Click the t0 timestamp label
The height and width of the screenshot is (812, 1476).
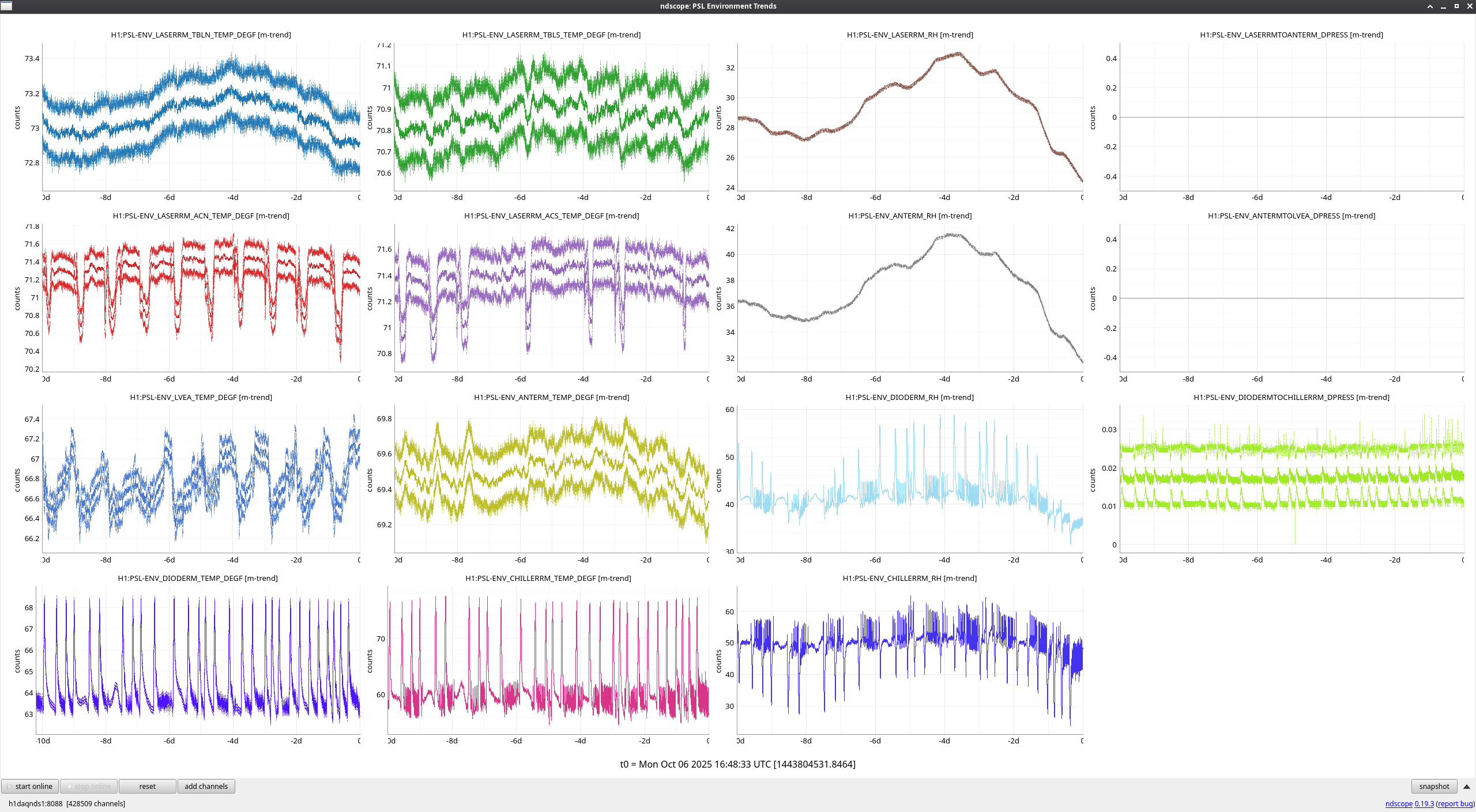click(737, 764)
